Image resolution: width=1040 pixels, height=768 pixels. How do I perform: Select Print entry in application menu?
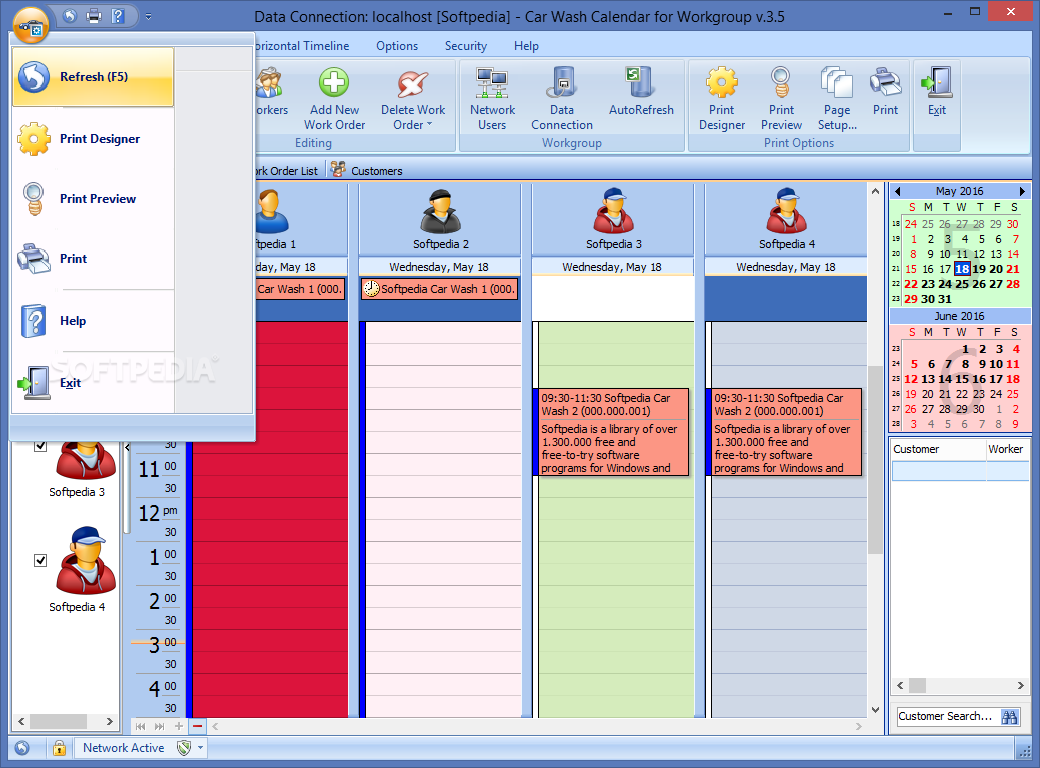coord(93,259)
